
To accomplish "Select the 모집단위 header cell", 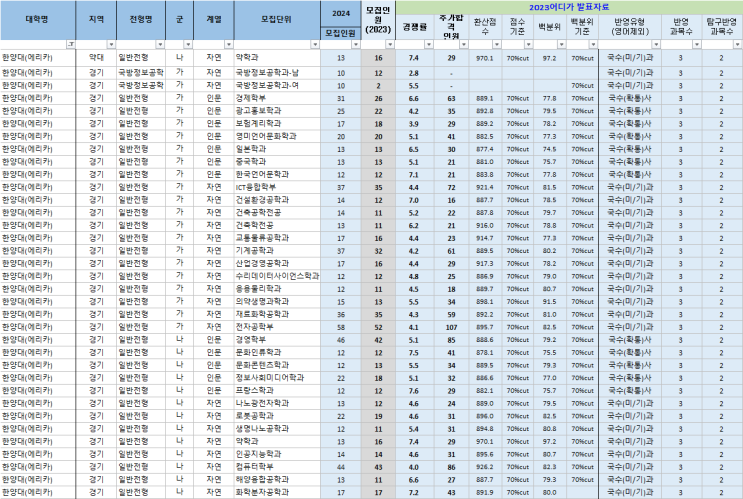I will [277, 20].
